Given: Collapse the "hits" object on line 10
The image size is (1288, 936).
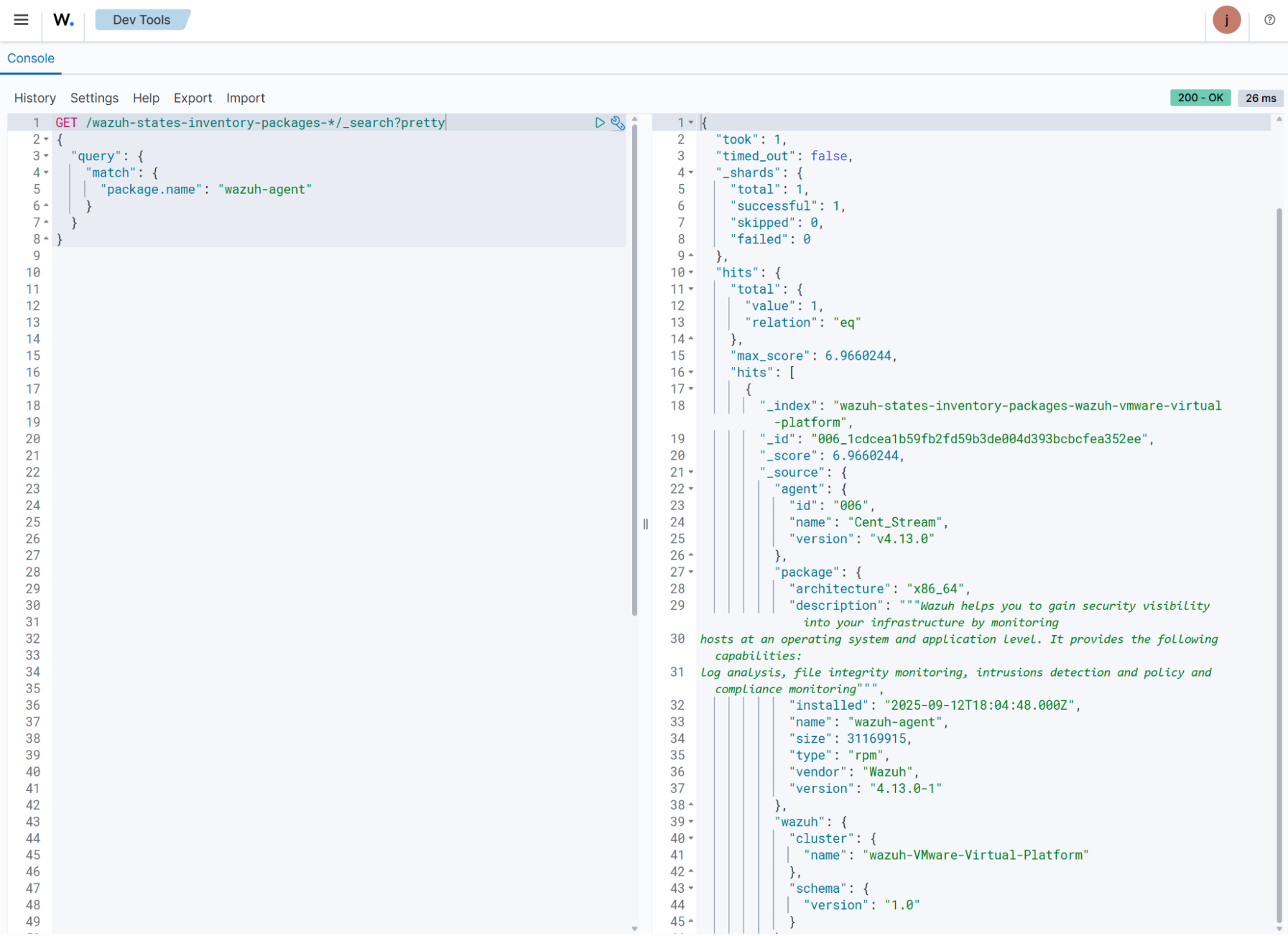Looking at the screenshot, I should tap(691, 272).
